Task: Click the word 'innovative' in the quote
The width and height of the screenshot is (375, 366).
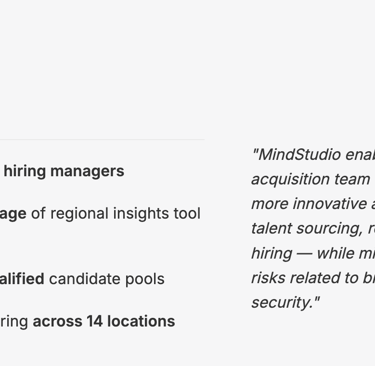Action: point(329,204)
